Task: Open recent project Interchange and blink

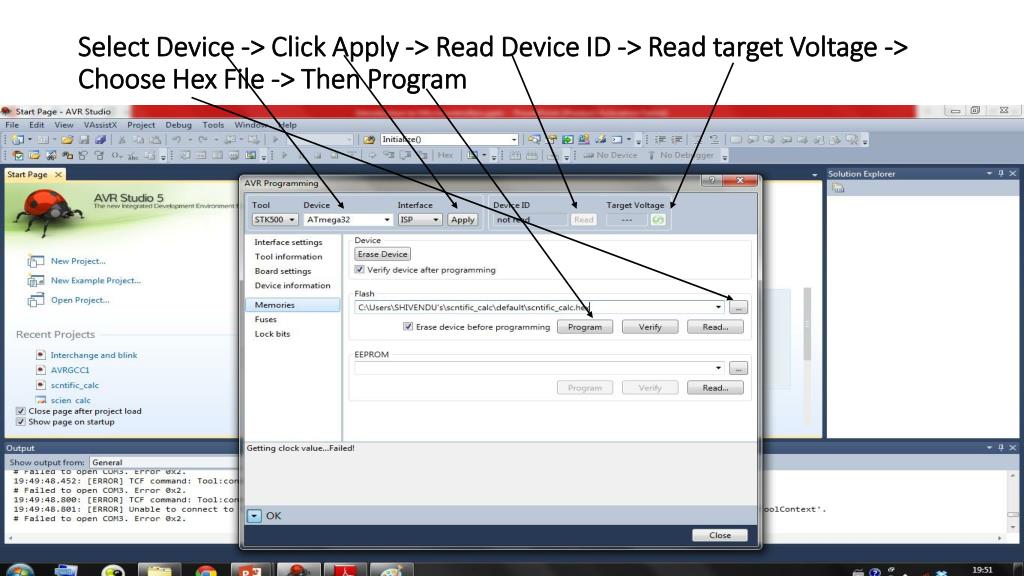Action: [x=94, y=355]
